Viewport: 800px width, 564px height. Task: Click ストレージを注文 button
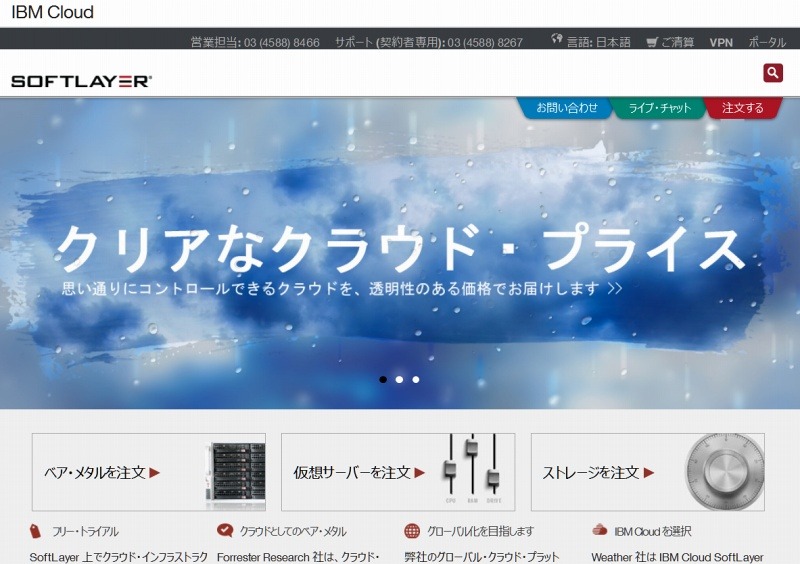(x=647, y=472)
